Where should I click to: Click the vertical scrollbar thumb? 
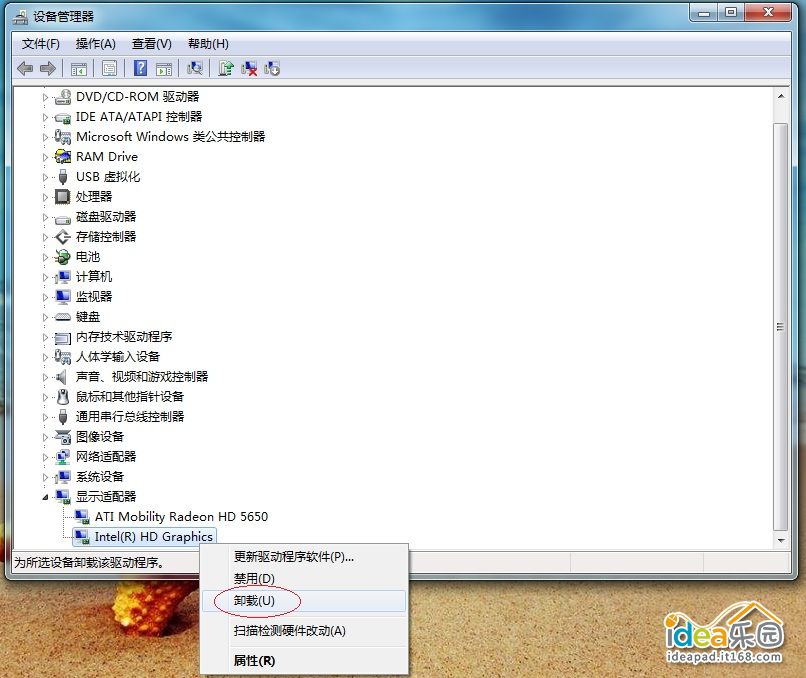point(781,326)
